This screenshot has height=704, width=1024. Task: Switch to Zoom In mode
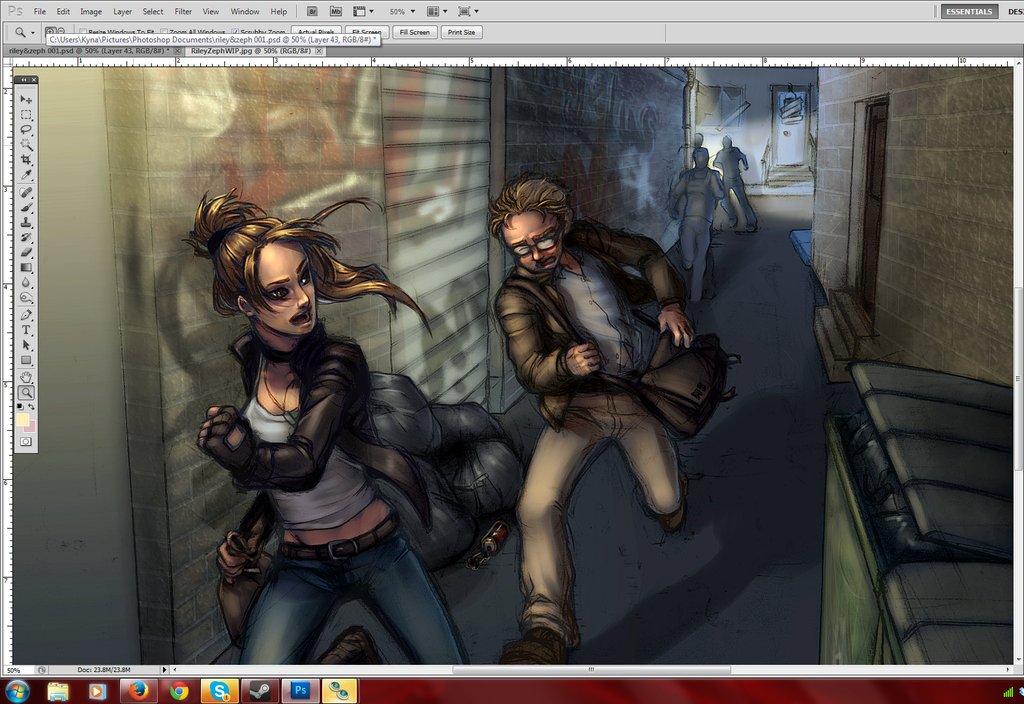50,31
